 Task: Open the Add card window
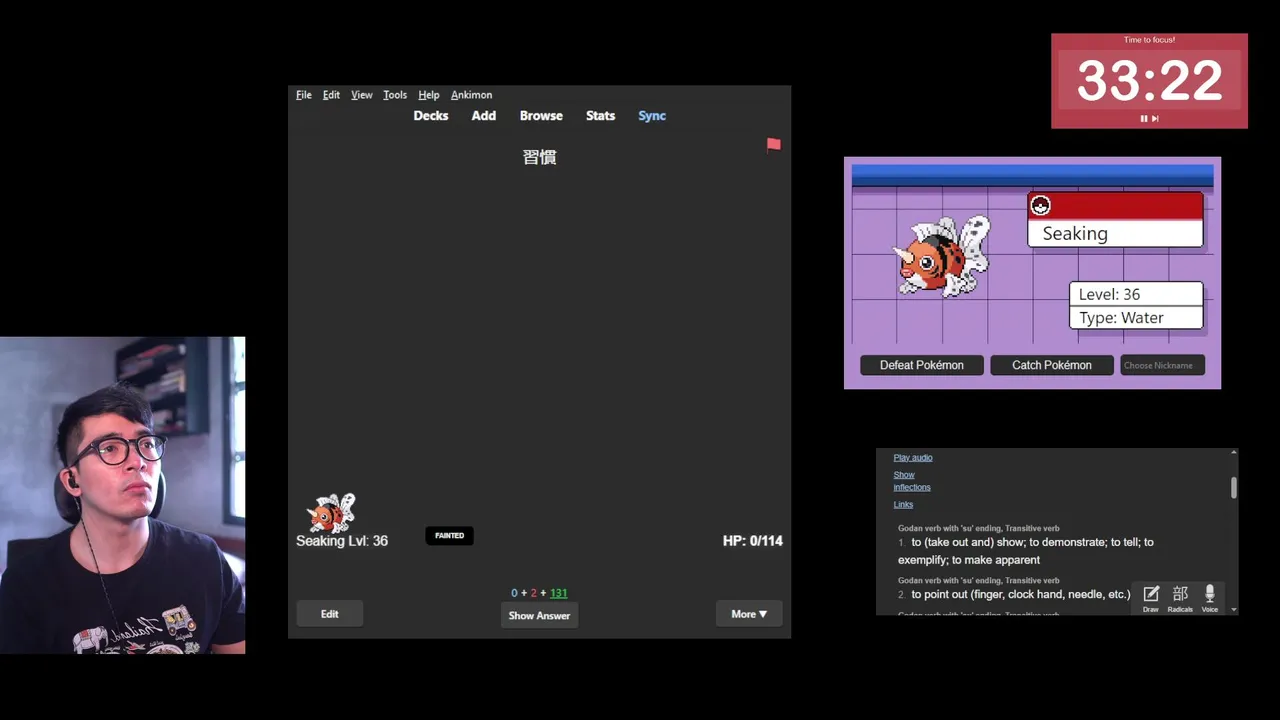484,116
